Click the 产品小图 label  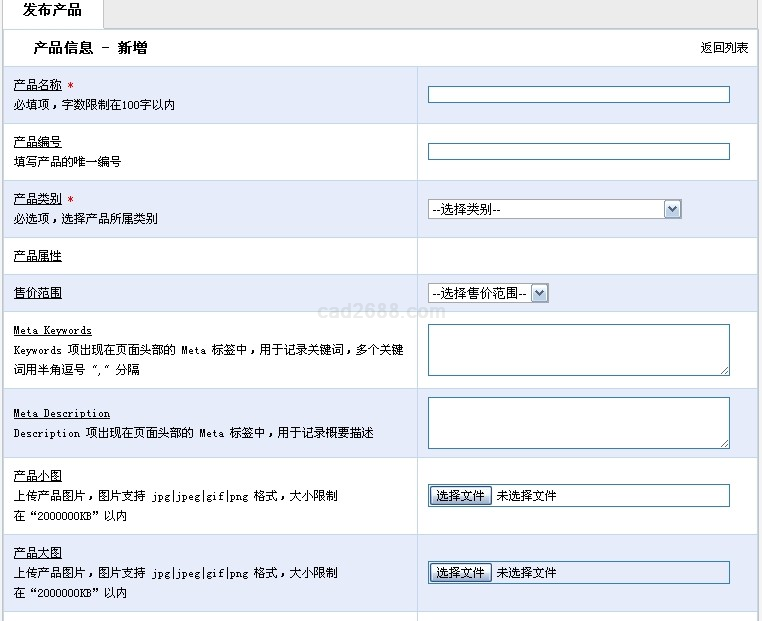pos(38,476)
